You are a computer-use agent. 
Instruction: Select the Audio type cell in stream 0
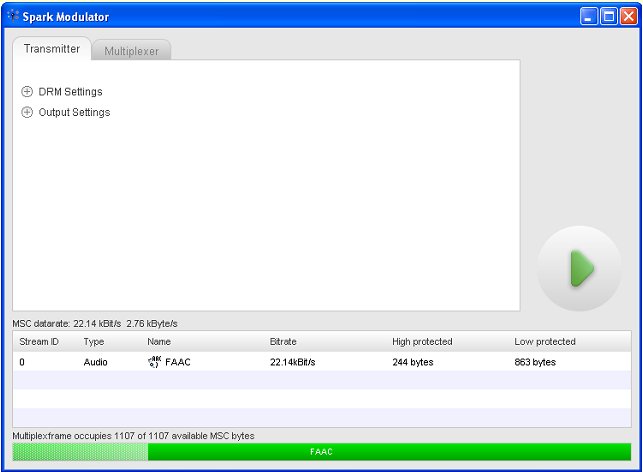[x=96, y=362]
